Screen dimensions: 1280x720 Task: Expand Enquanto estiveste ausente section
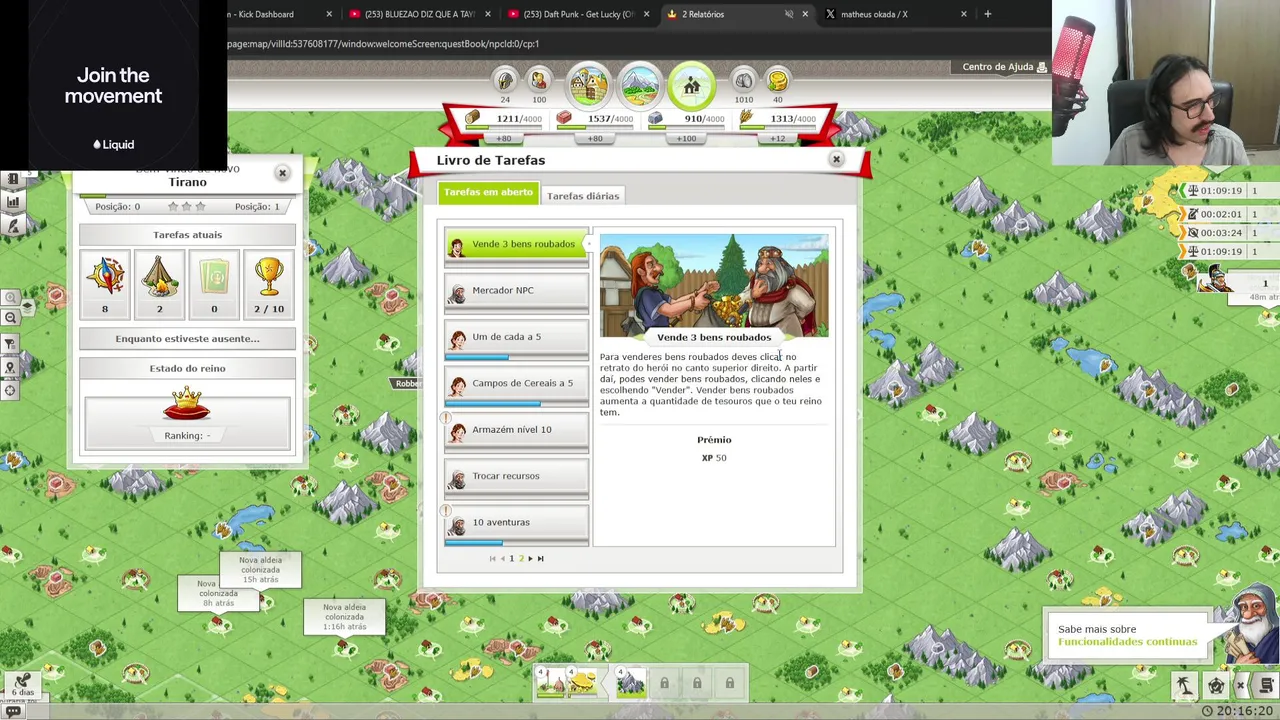click(x=187, y=338)
